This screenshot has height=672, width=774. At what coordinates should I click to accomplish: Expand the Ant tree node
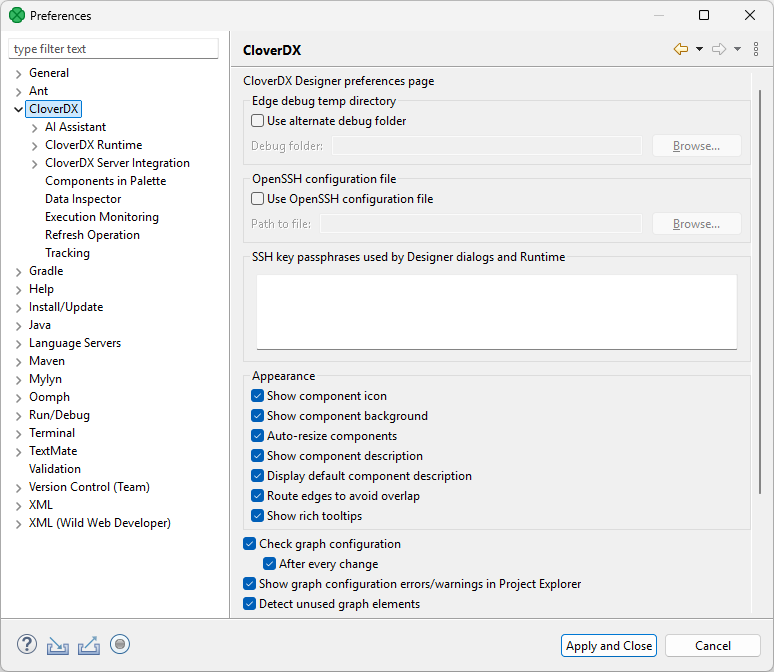[18, 92]
